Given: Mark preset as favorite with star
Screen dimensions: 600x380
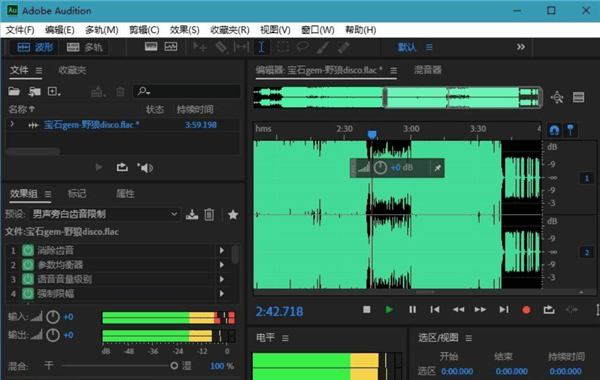Looking at the screenshot, I should (233, 214).
